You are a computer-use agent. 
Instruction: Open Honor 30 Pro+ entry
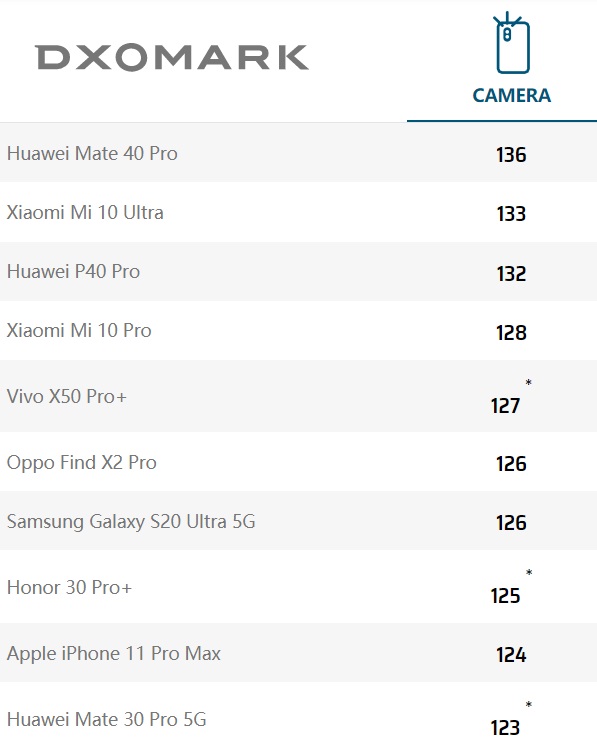point(69,587)
